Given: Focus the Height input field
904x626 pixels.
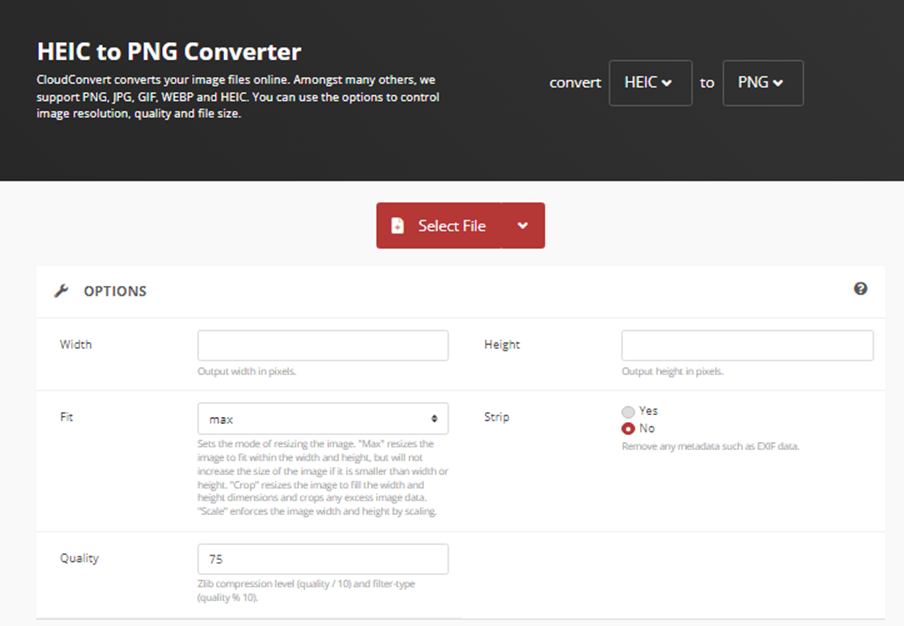Looking at the screenshot, I should click(747, 345).
